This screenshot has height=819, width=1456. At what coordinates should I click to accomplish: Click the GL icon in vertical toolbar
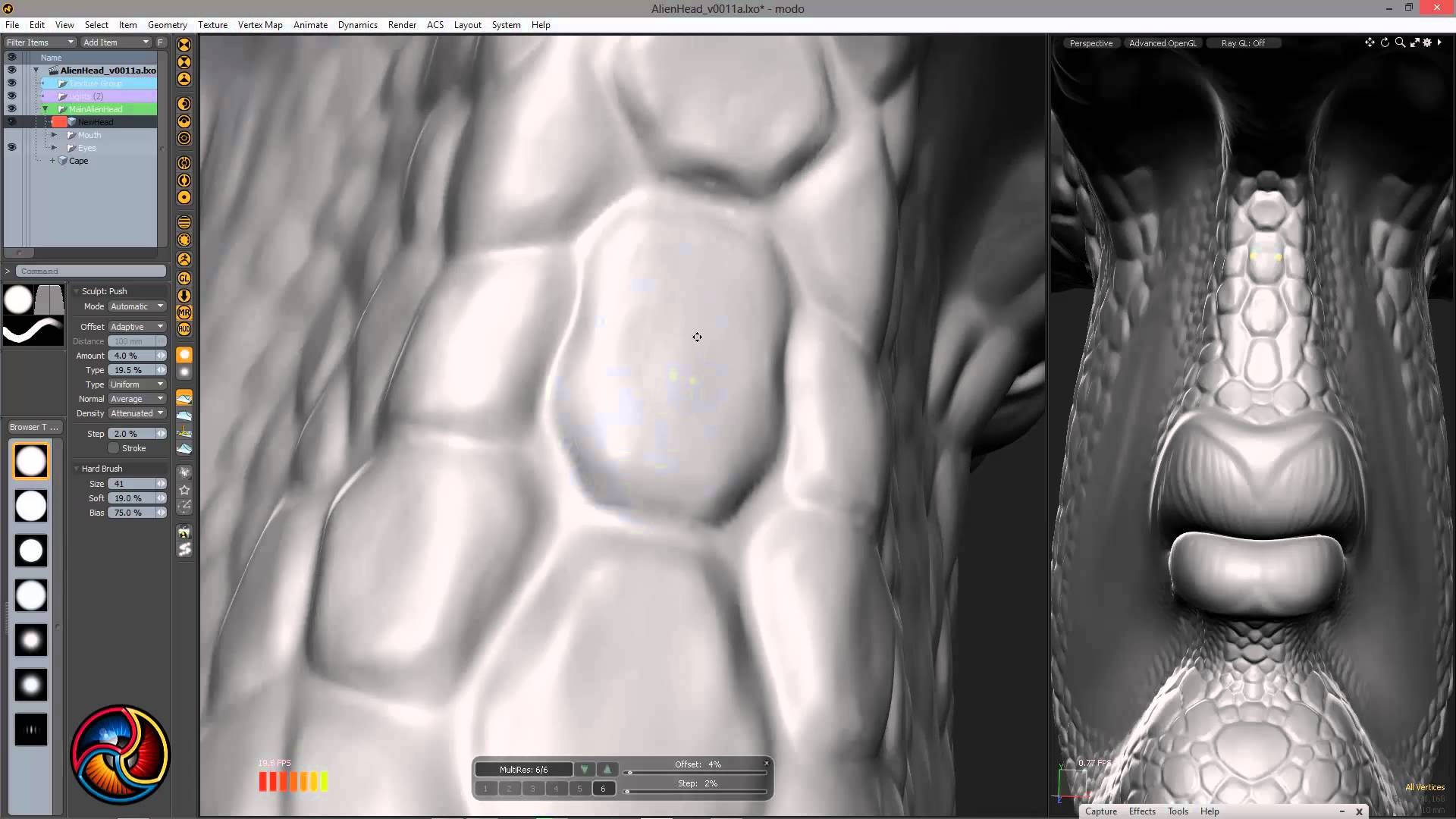[x=184, y=278]
